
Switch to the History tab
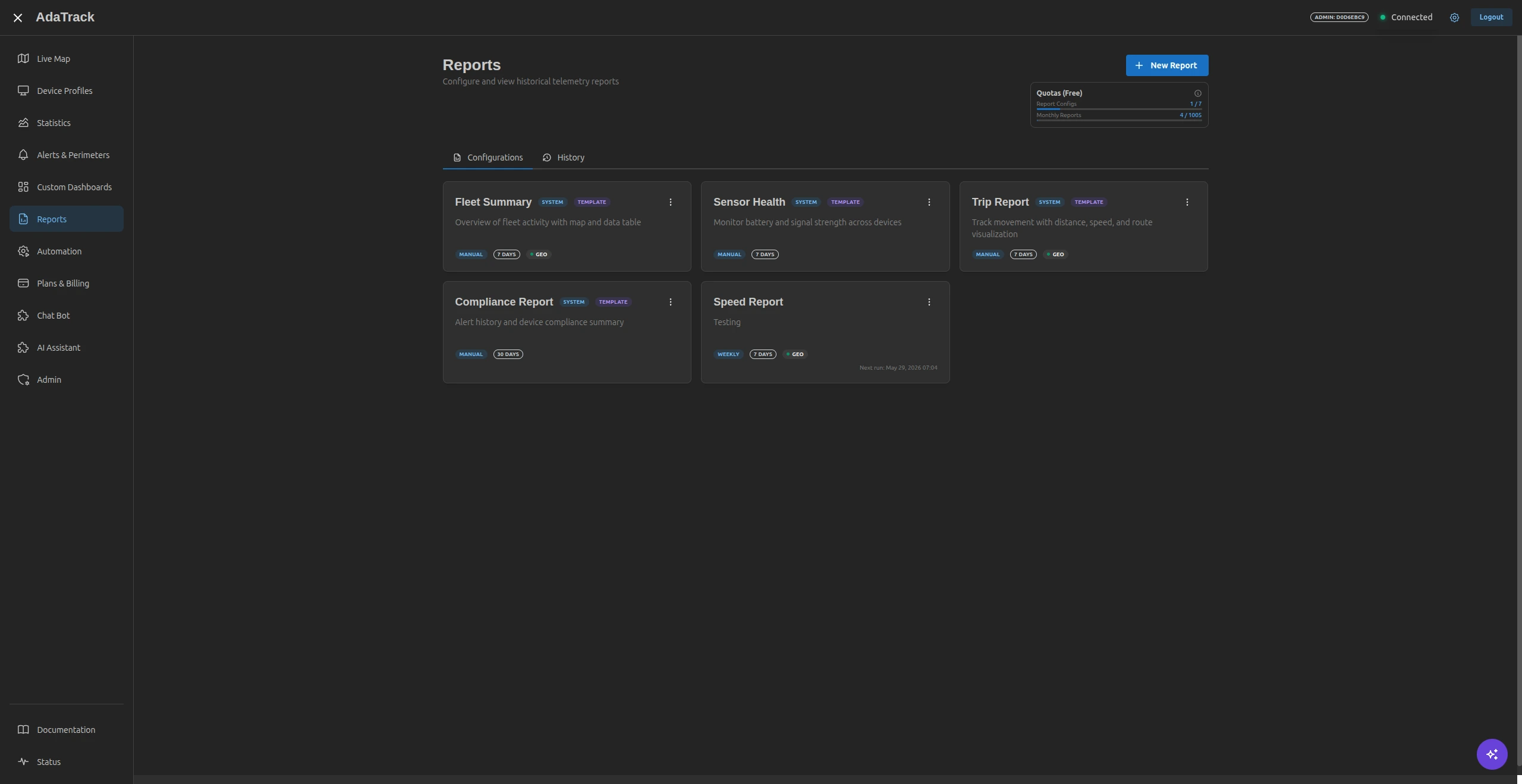pos(563,158)
